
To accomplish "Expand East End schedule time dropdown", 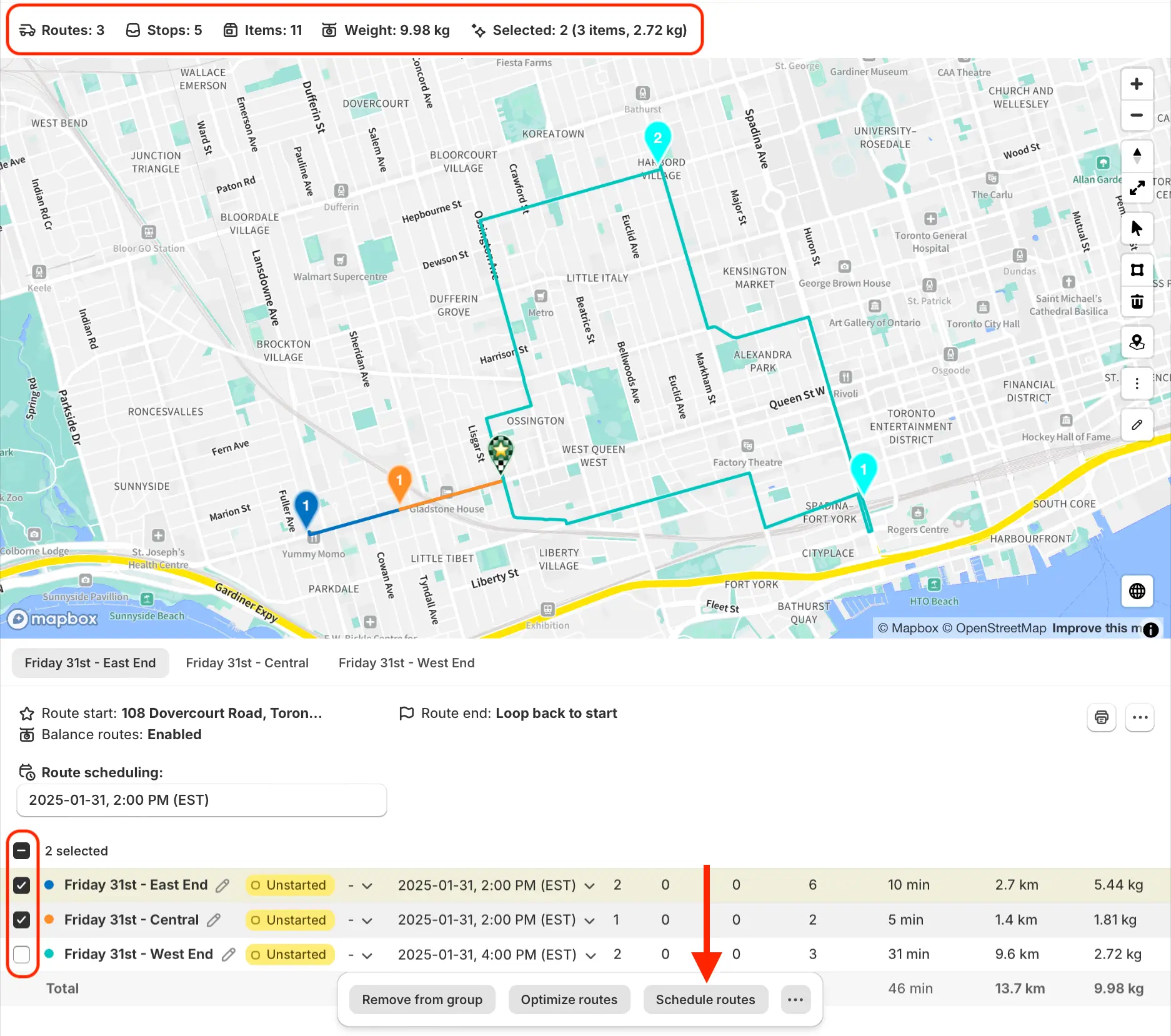I will point(589,886).
